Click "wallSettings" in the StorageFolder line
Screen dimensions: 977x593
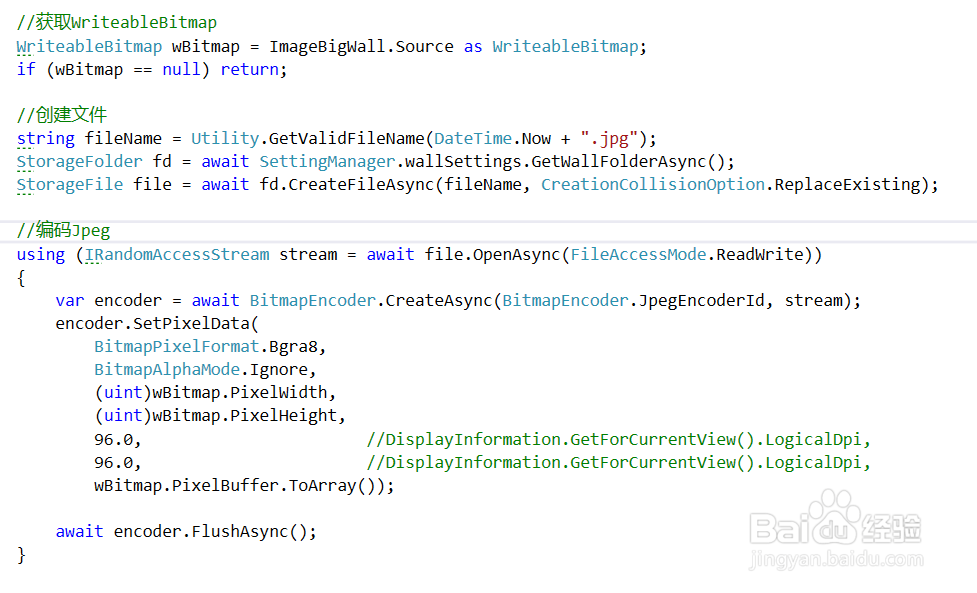click(463, 162)
